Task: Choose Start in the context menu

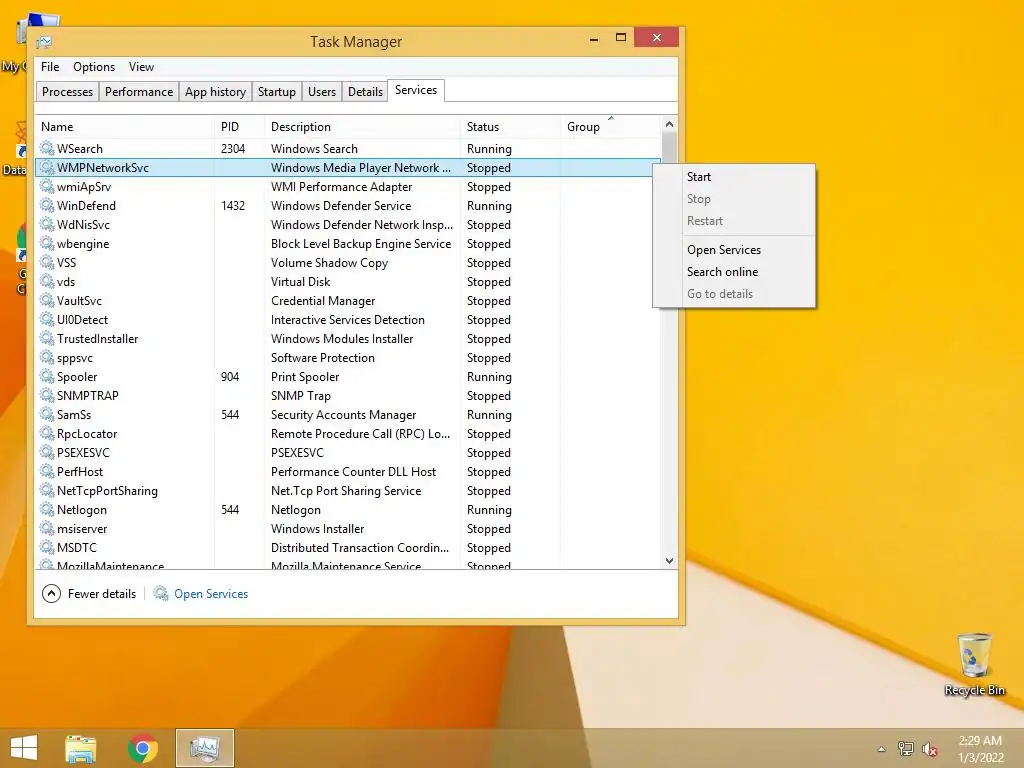Action: (x=734, y=177)
